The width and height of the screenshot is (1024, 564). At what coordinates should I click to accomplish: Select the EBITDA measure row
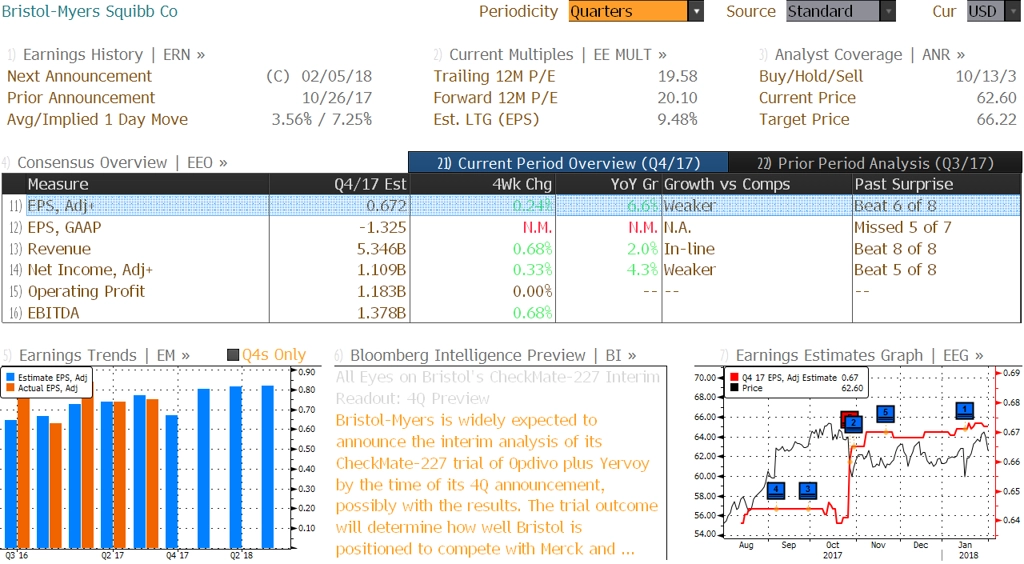511,313
